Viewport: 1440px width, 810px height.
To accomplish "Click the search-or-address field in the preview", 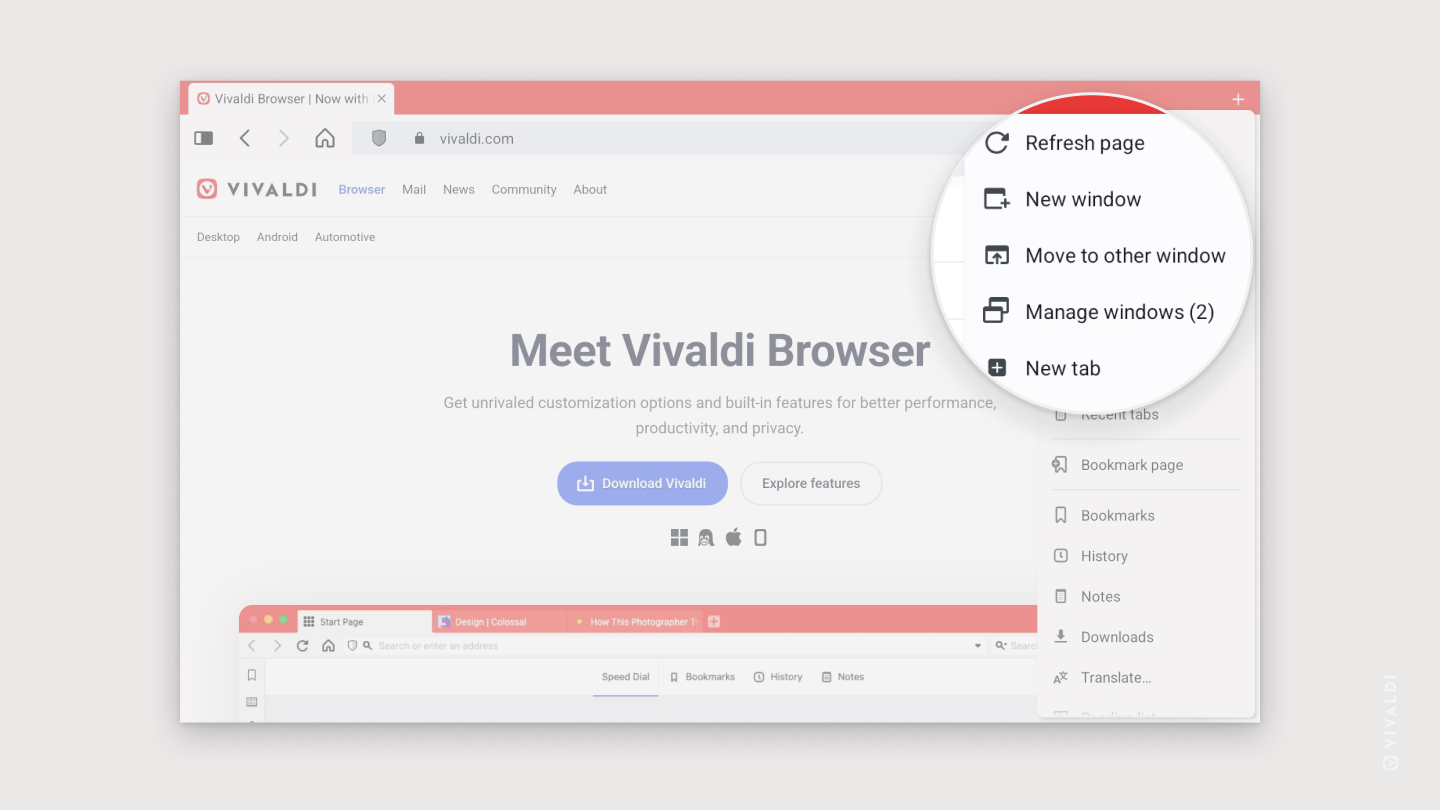I will pyautogui.click(x=665, y=646).
